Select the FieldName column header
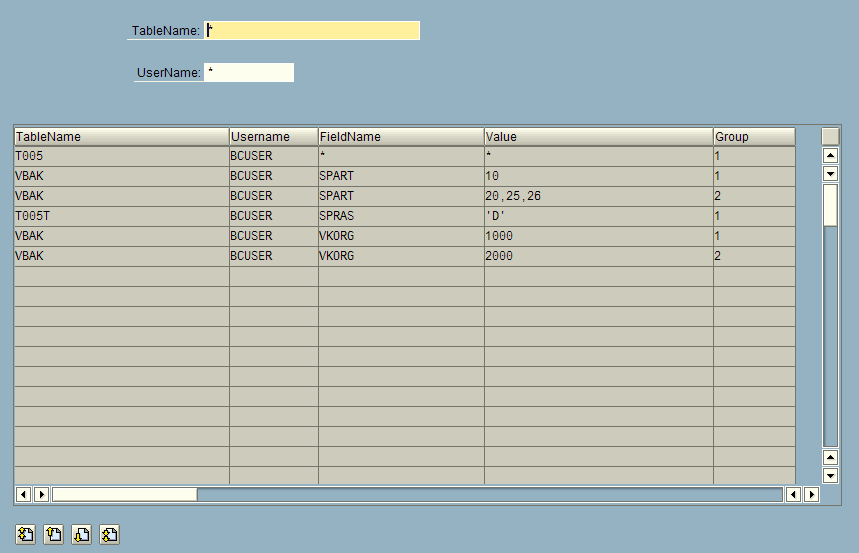The image size is (859, 553). (x=402, y=136)
